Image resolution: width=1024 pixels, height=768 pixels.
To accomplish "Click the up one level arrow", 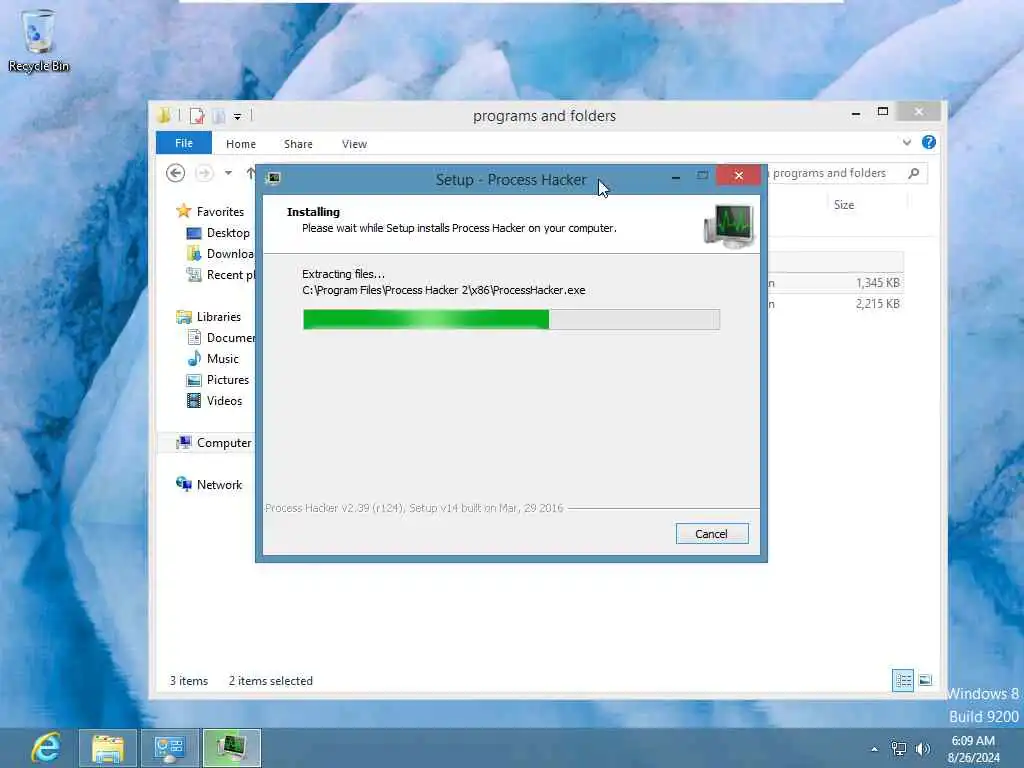I will click(x=250, y=173).
